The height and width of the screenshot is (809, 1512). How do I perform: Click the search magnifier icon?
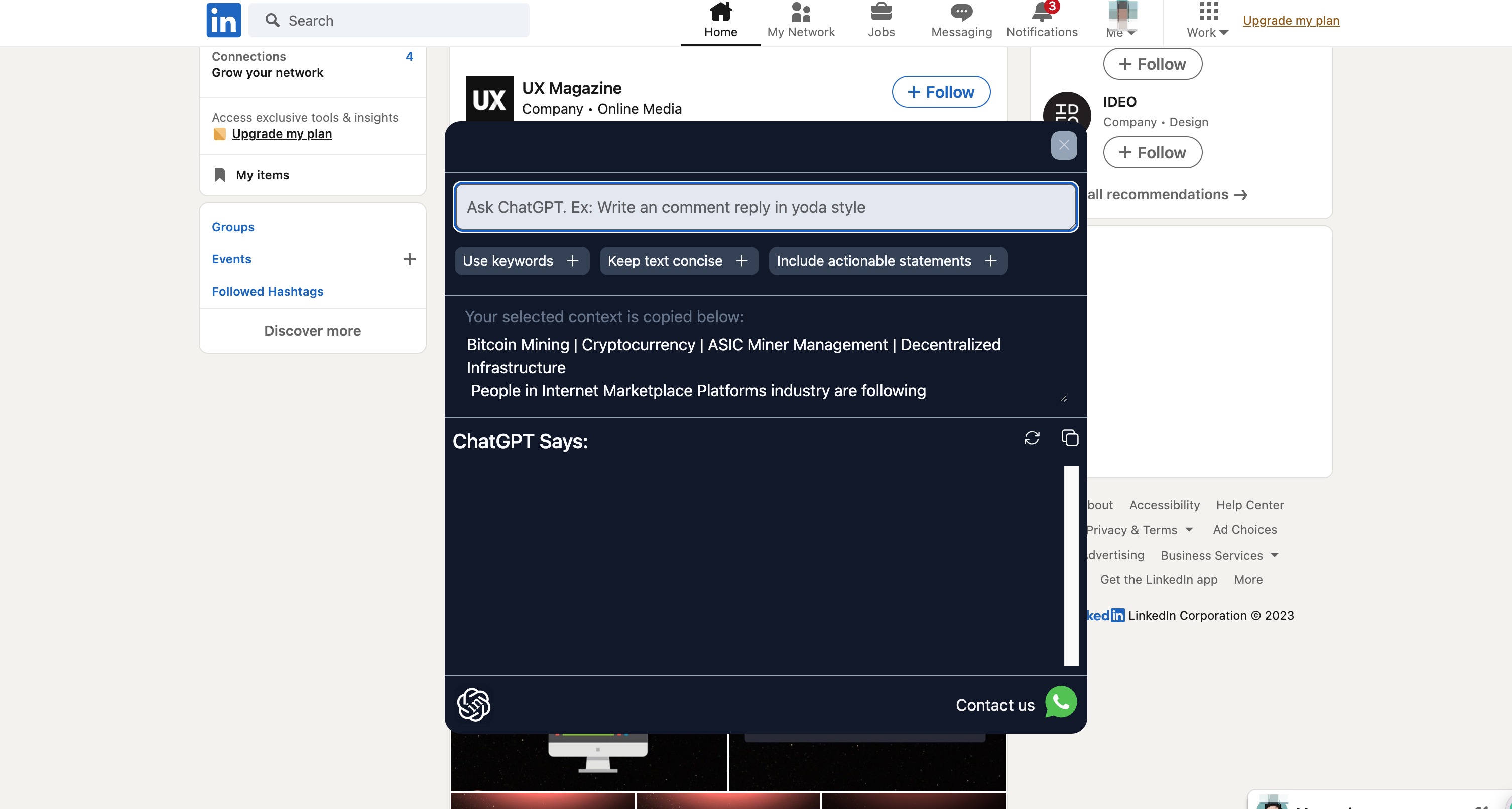273,21
